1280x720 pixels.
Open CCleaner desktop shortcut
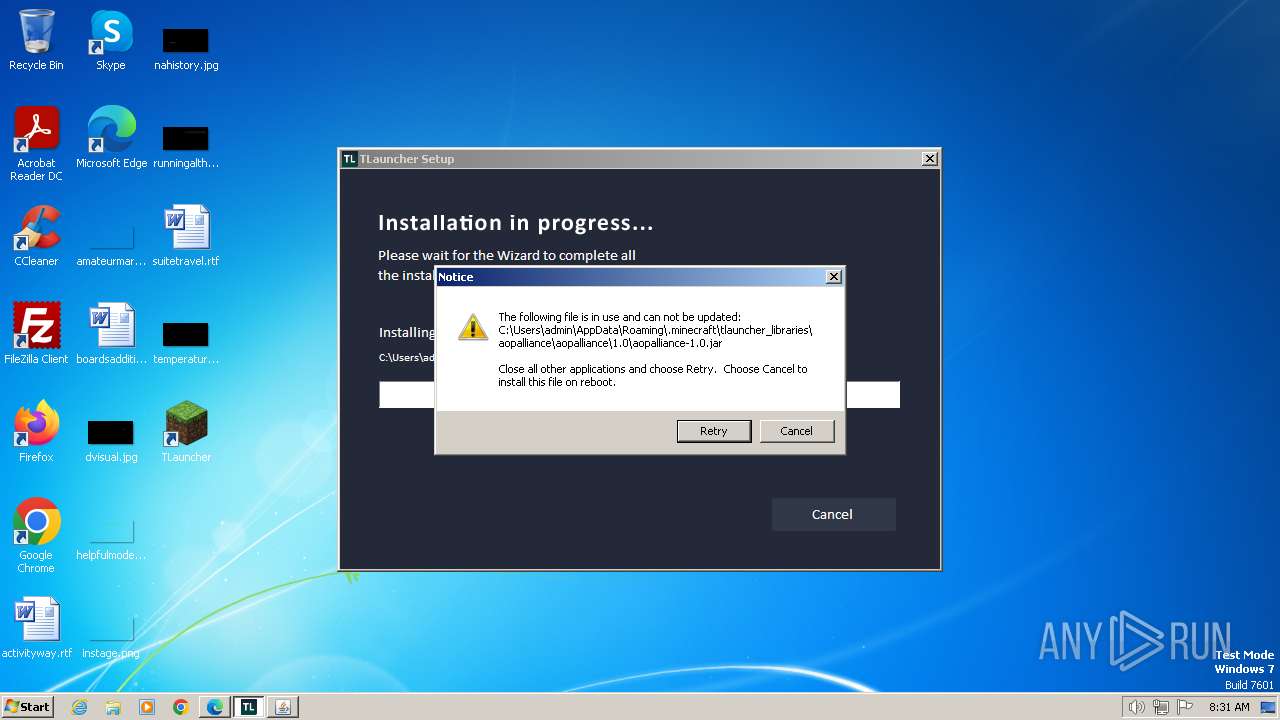[36, 236]
